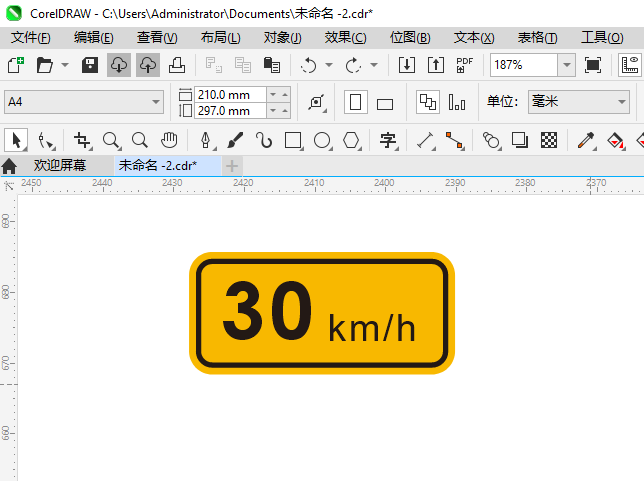This screenshot has width=644, height=481.
Task: Select the Color eyedropper tool
Action: click(x=586, y=140)
